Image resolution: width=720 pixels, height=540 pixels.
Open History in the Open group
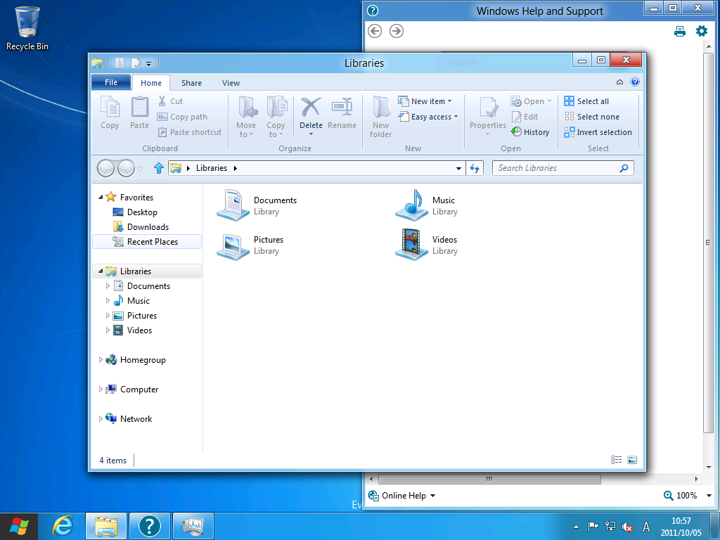[x=530, y=132]
